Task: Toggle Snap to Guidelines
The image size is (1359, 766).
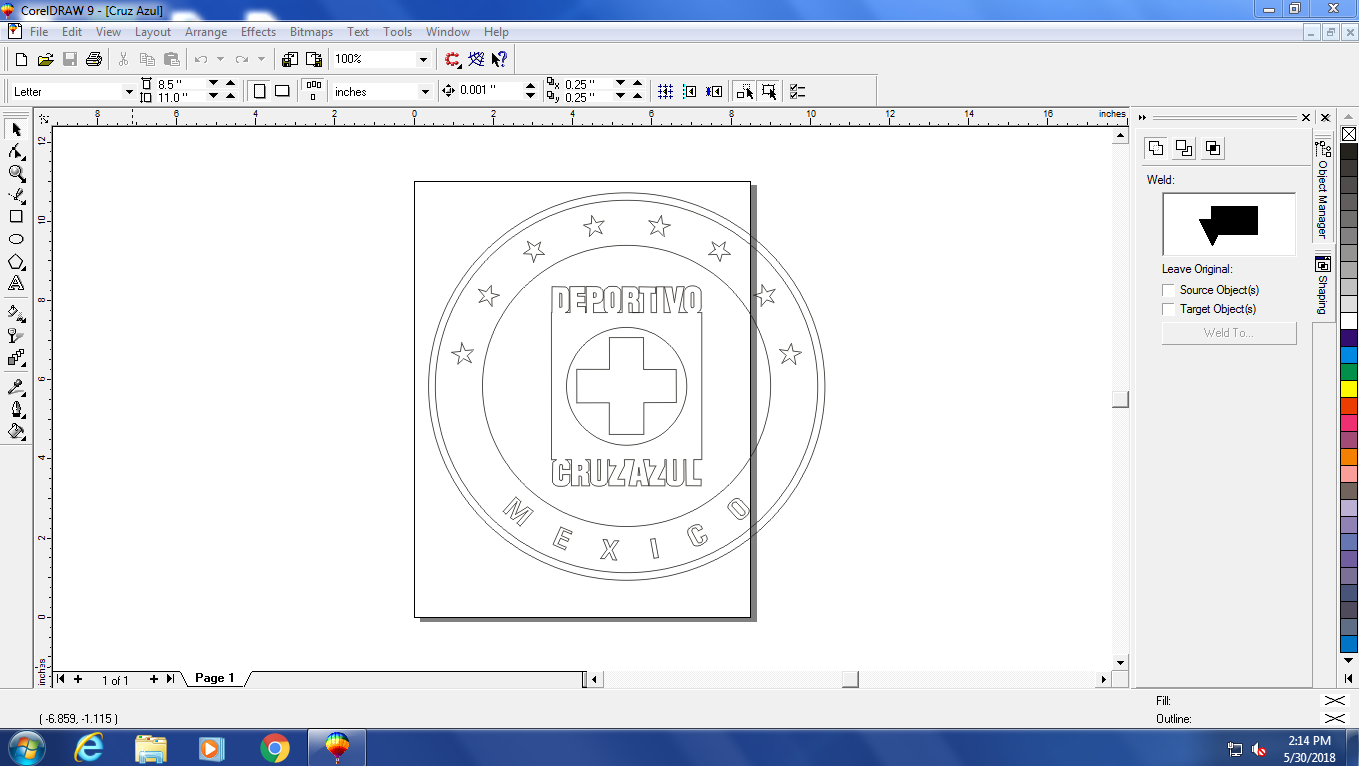Action: (x=690, y=91)
